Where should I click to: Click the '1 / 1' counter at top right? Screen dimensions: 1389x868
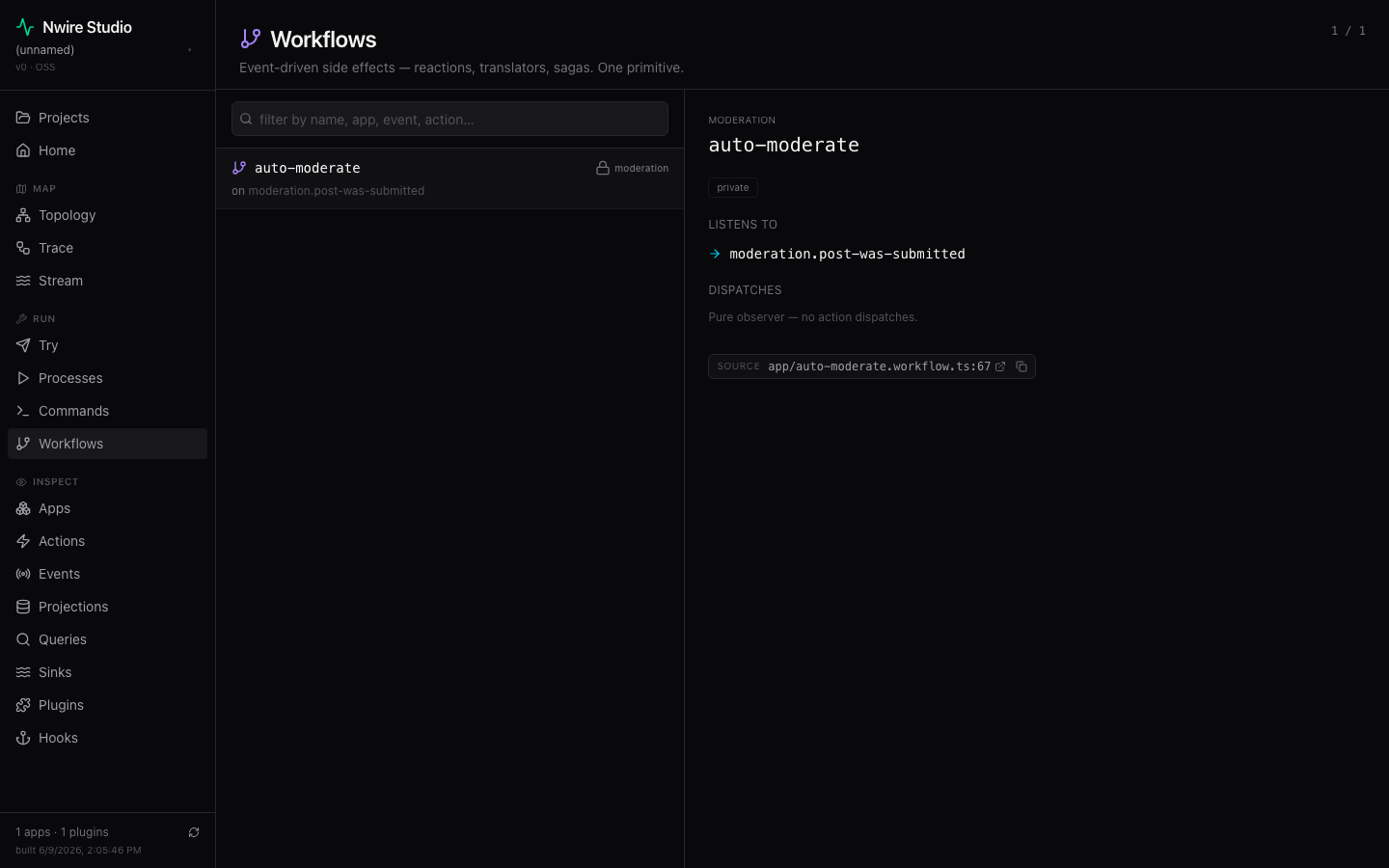pyautogui.click(x=1348, y=31)
